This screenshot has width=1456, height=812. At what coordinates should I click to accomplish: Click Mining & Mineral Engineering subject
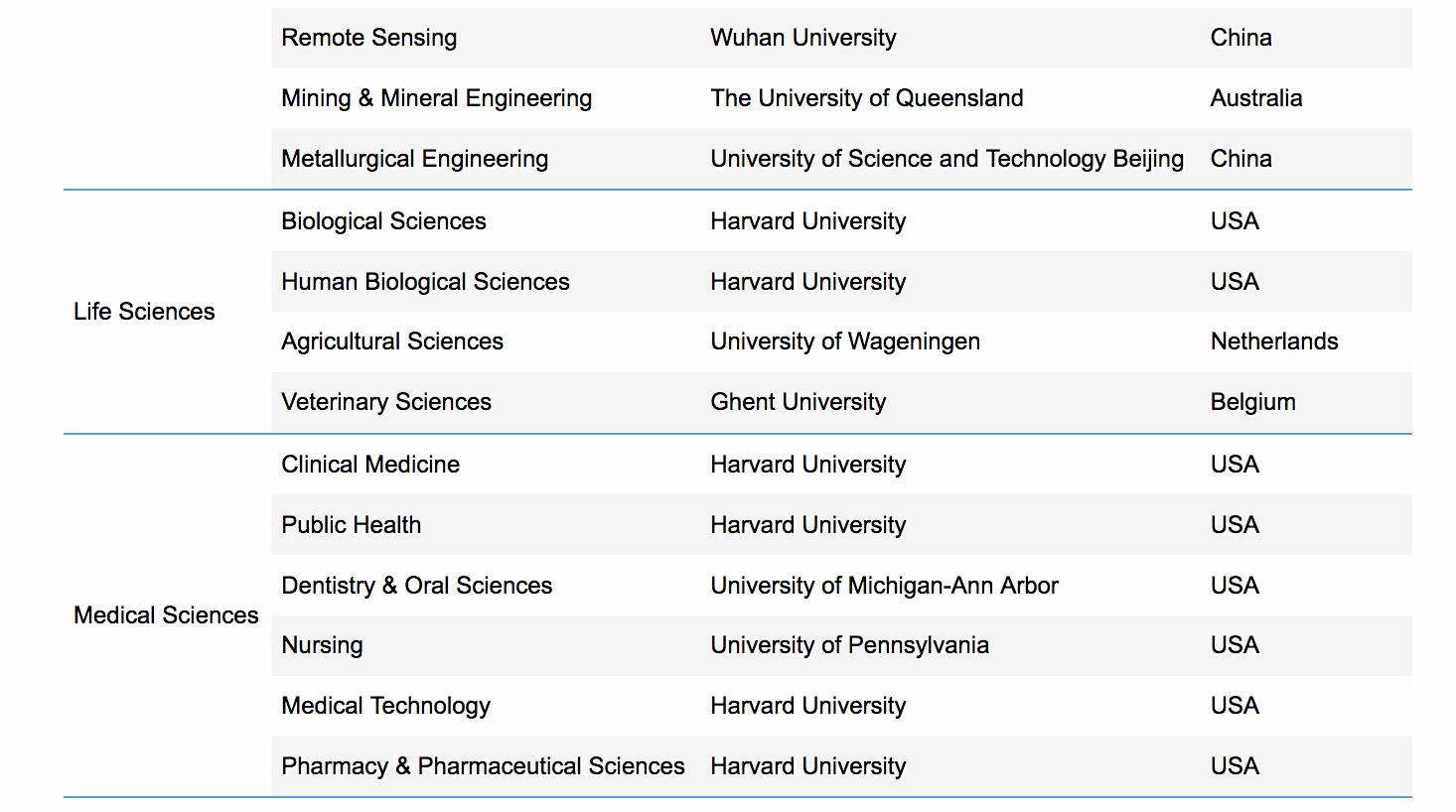pyautogui.click(x=437, y=98)
